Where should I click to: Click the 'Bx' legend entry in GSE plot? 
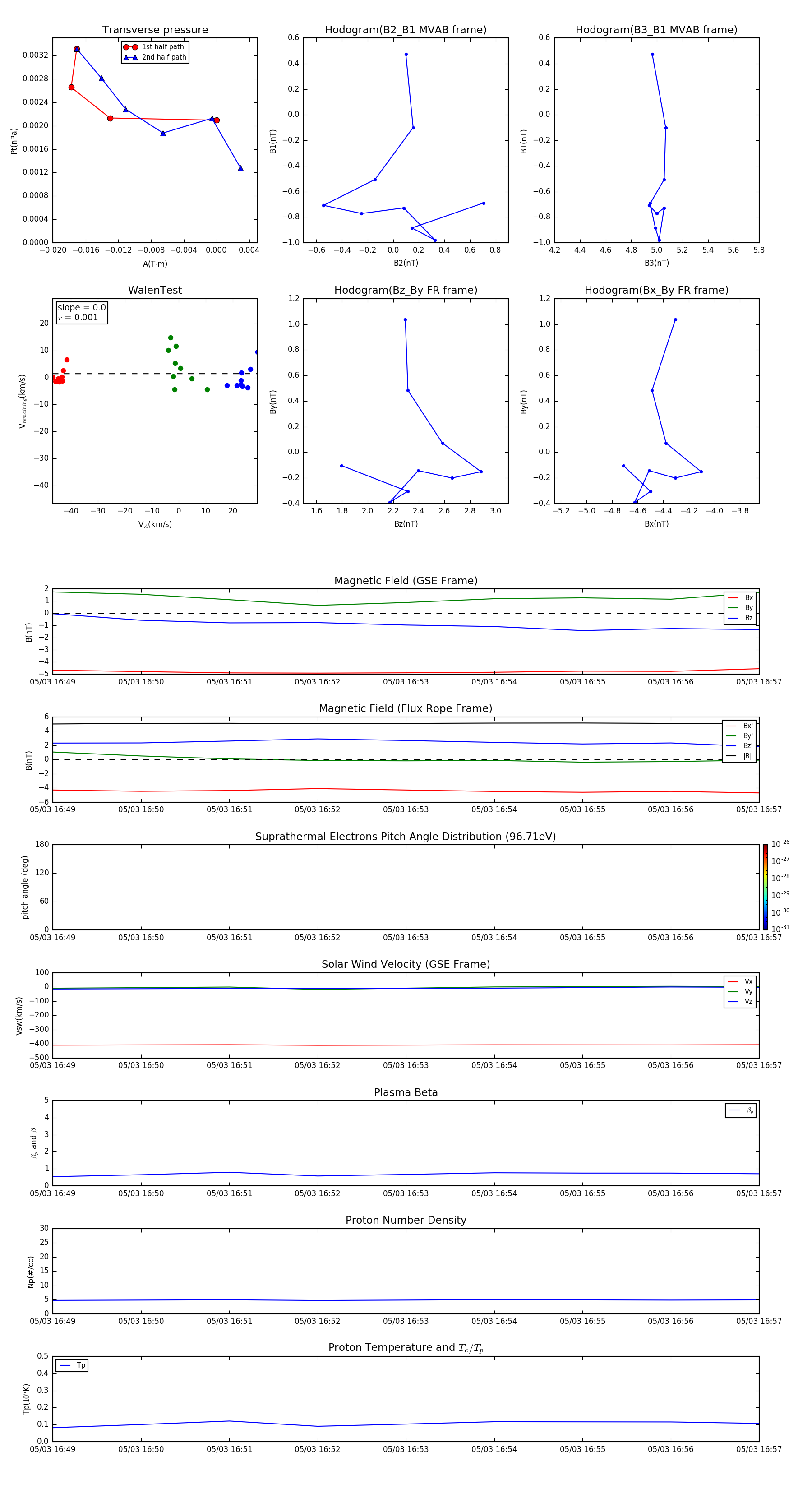tap(740, 598)
